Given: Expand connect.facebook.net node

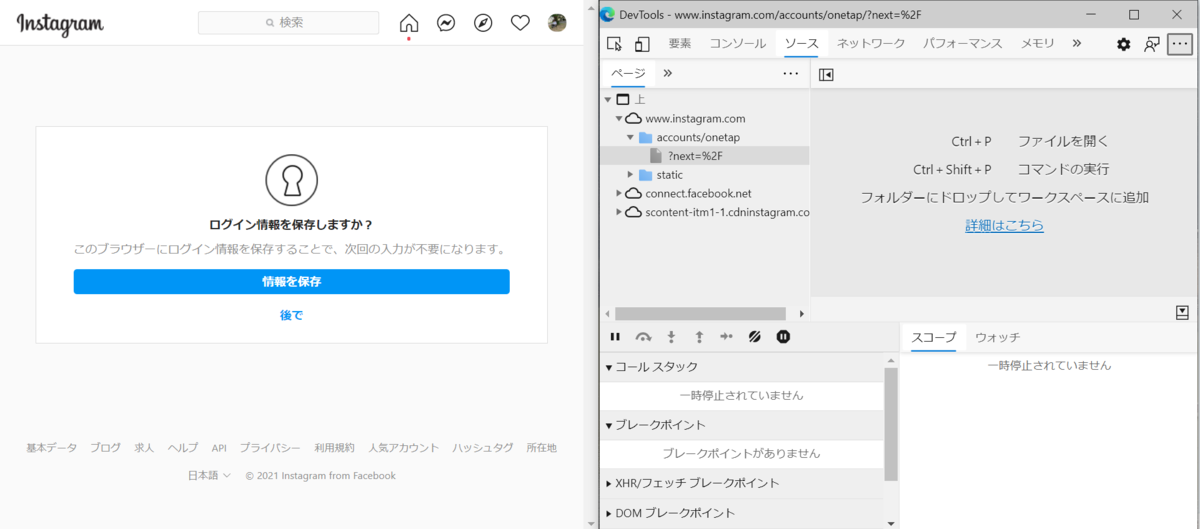Looking at the screenshot, I should (619, 193).
